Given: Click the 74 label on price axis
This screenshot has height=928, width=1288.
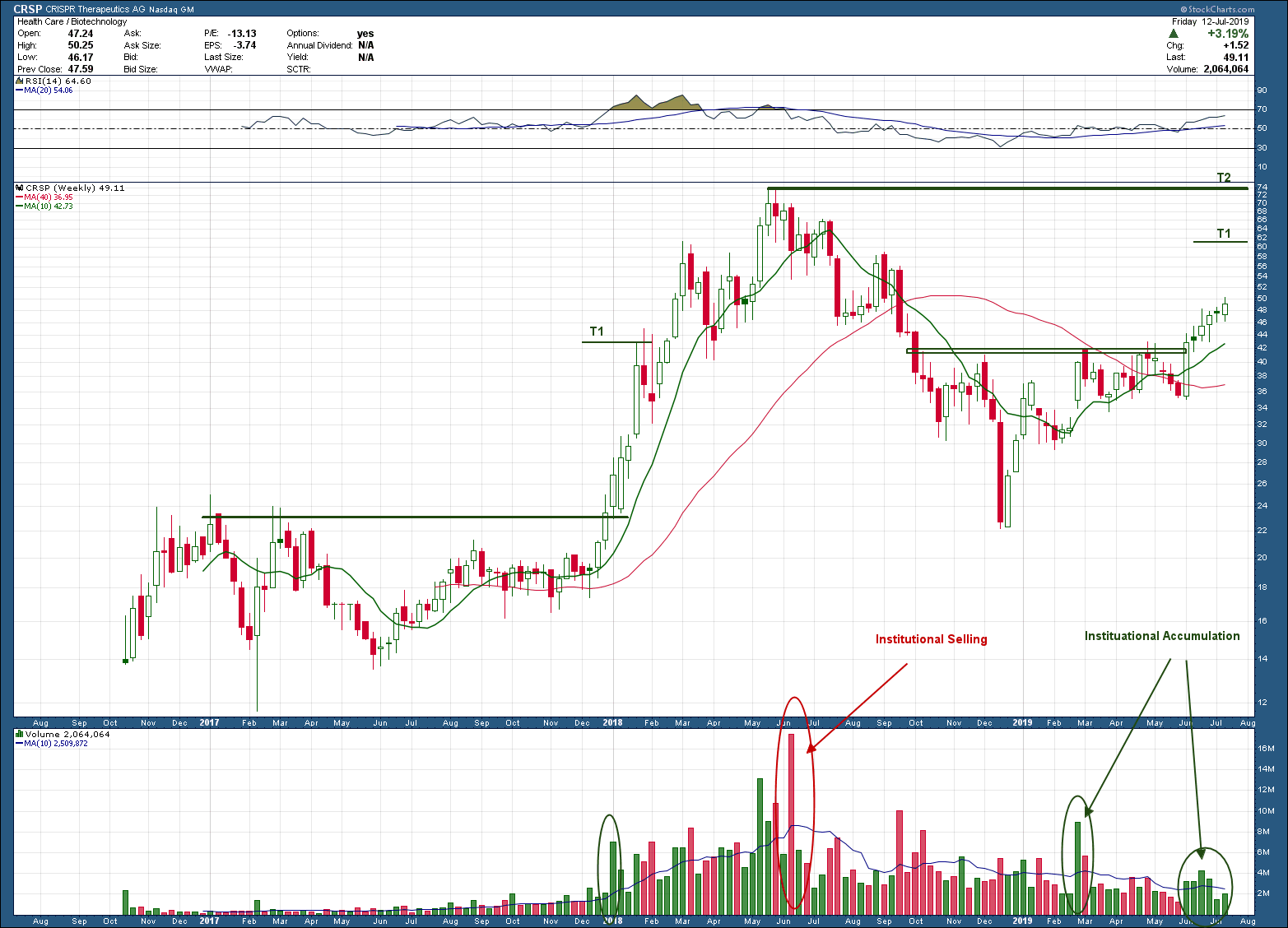Looking at the screenshot, I should tap(1262, 188).
